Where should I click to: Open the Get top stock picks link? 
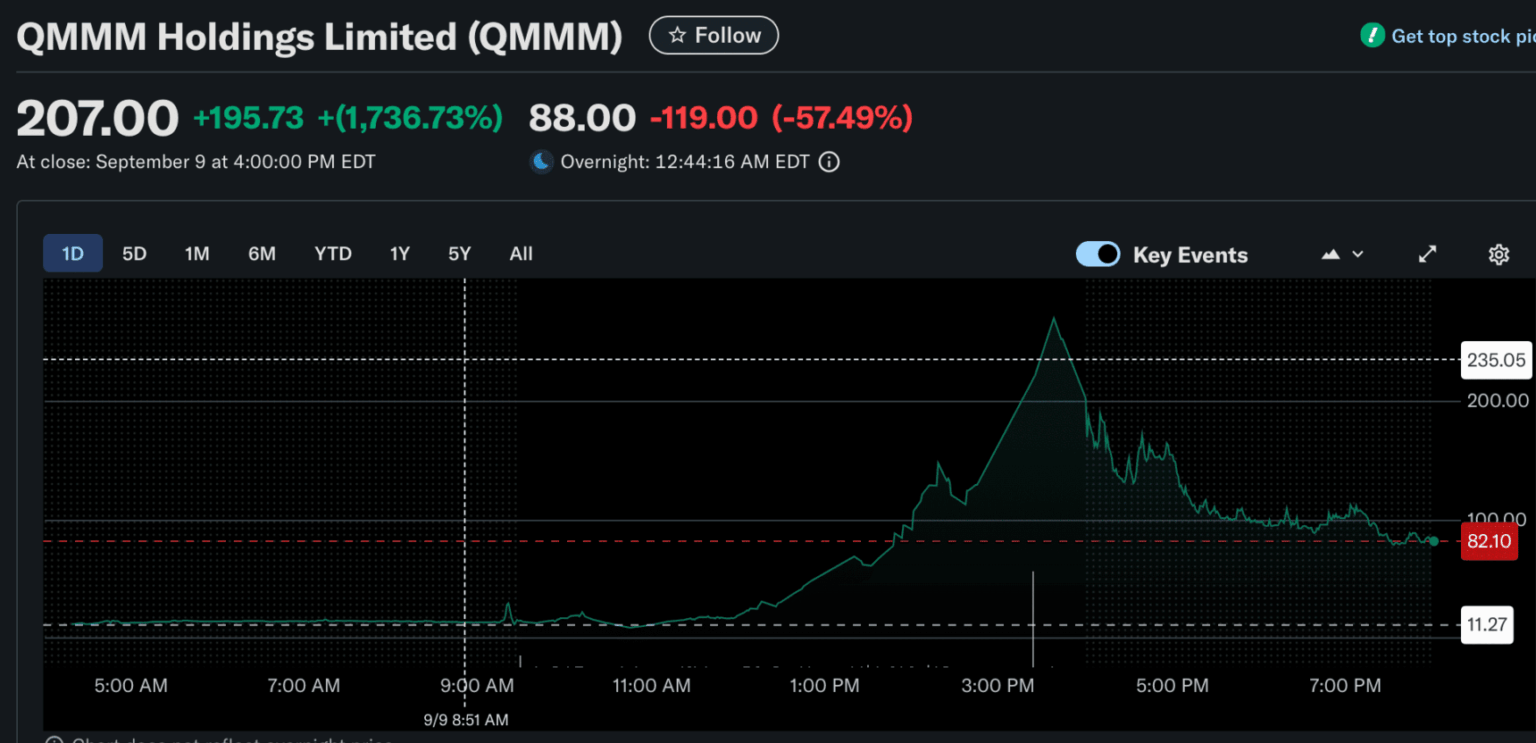pyautogui.click(x=1458, y=35)
